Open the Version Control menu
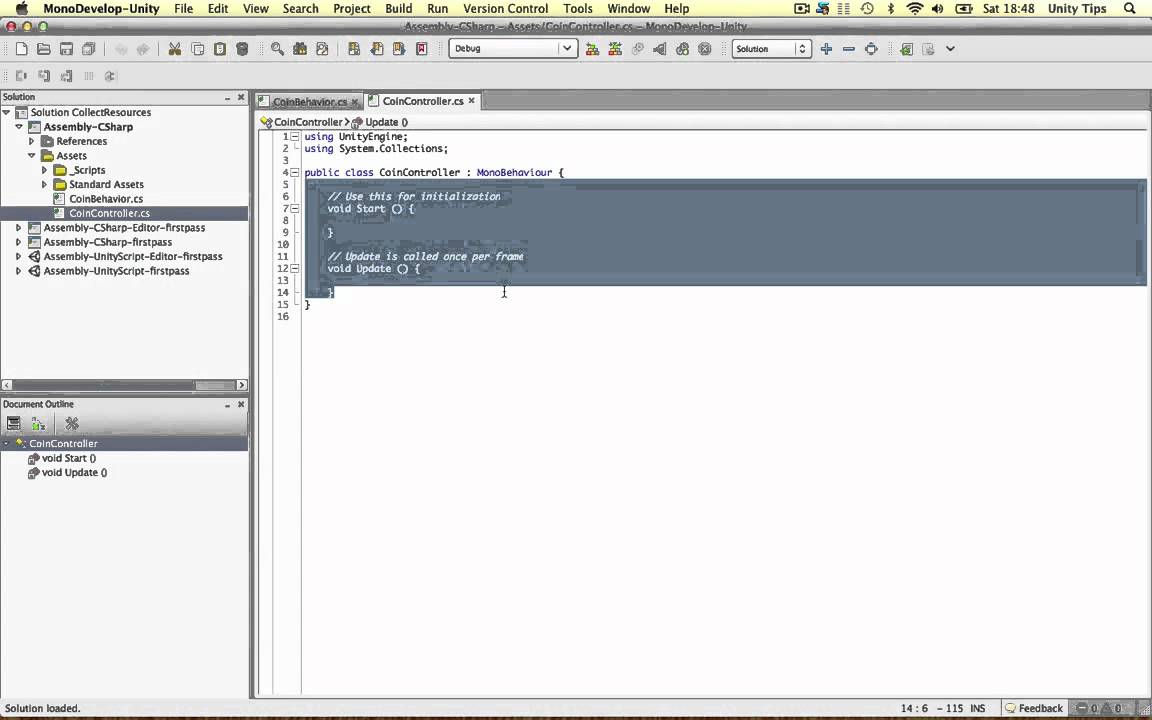 coord(505,9)
